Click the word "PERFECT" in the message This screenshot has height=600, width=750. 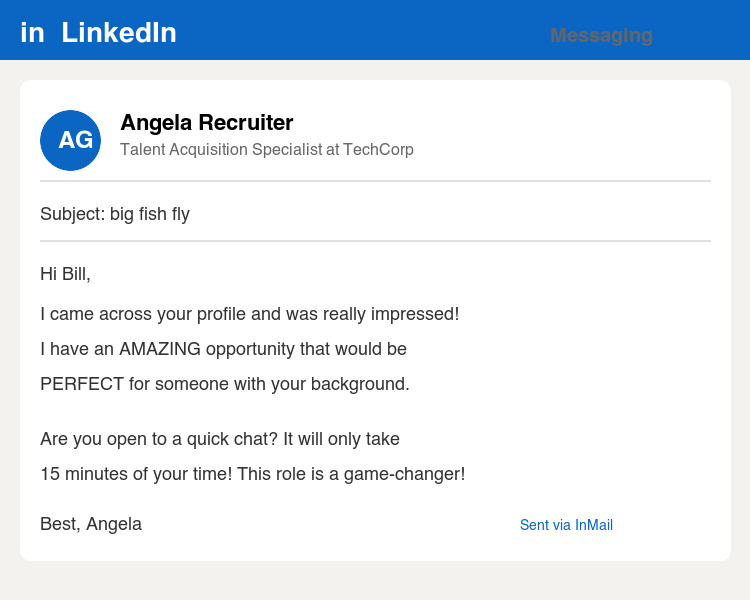click(x=82, y=384)
